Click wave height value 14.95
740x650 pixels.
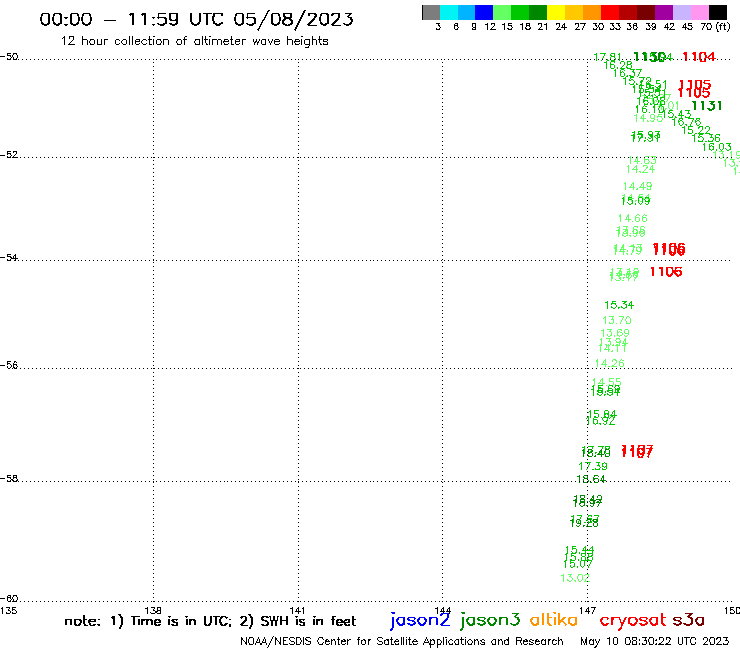click(x=648, y=118)
